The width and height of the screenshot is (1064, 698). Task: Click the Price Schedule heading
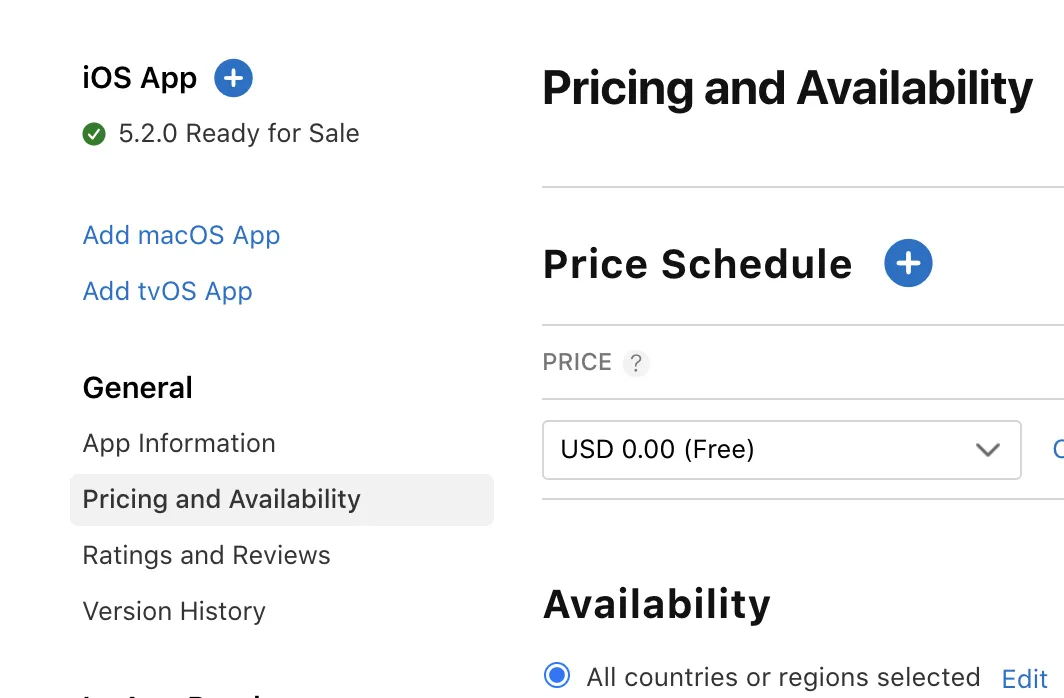pos(697,264)
